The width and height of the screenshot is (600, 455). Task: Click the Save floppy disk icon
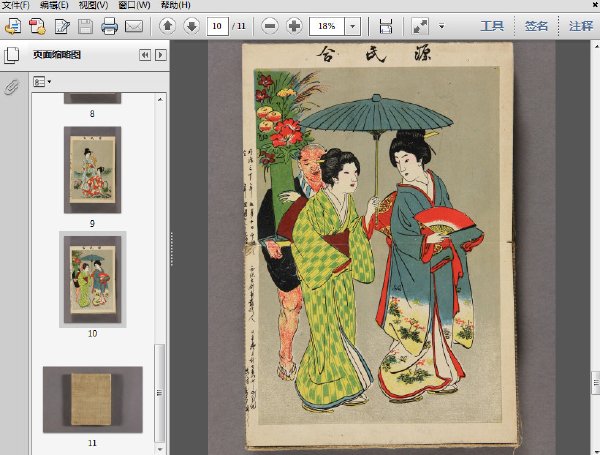[x=85, y=26]
